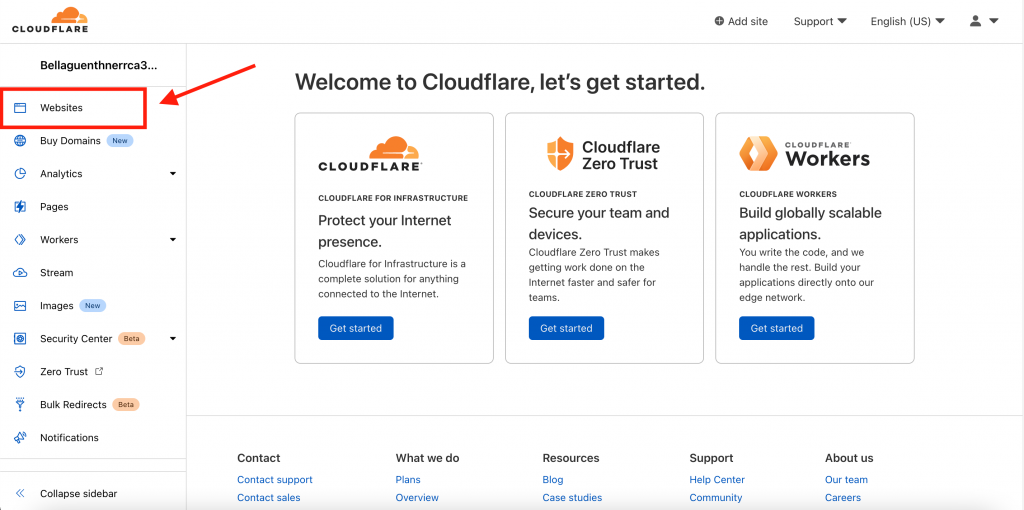The height and width of the screenshot is (510, 1024).
Task: Click the Buy Domains globe icon
Action: (20, 141)
